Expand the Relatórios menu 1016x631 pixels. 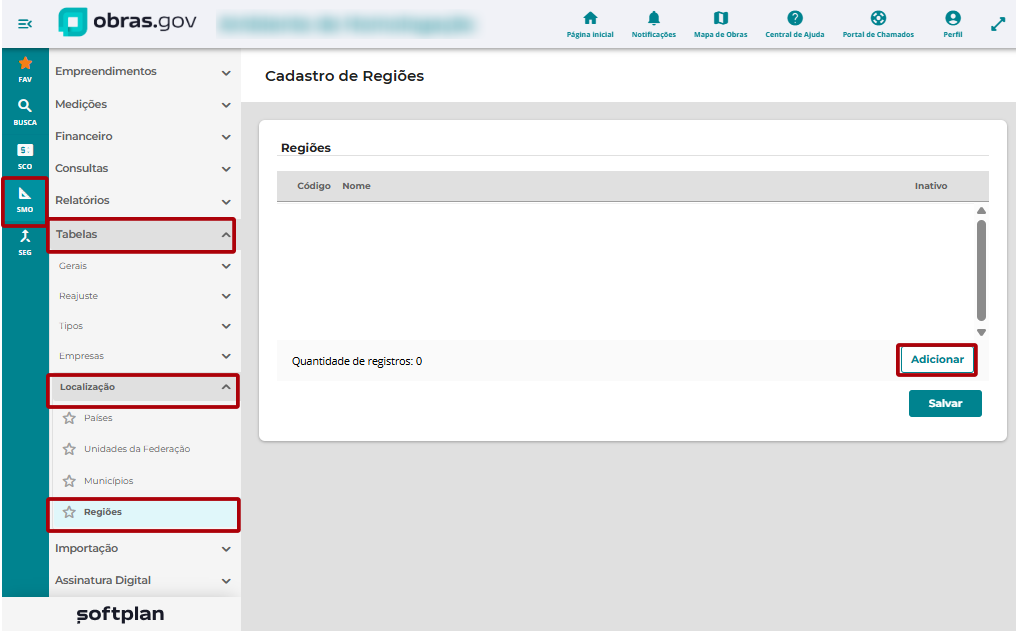point(143,200)
